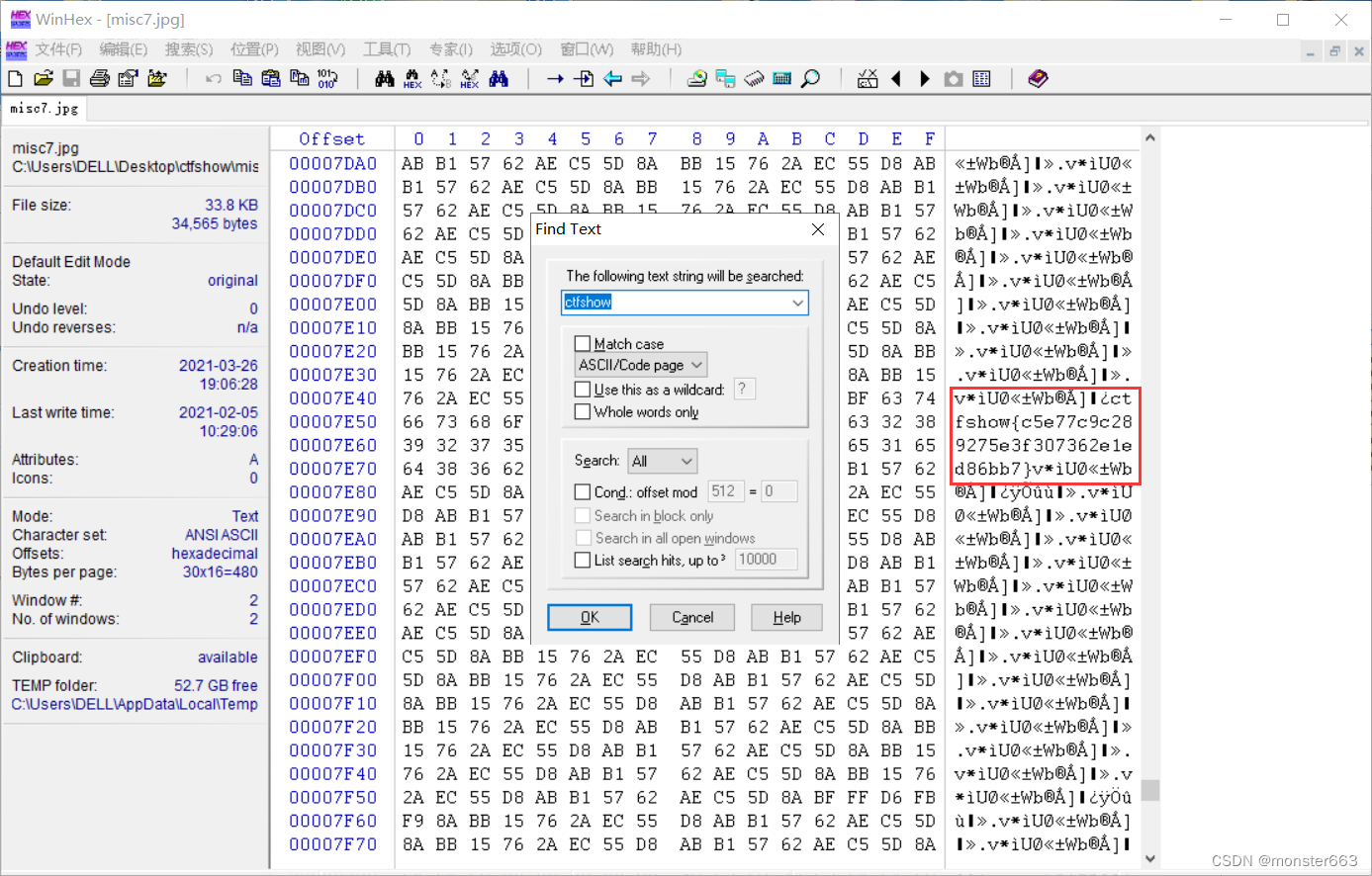Click the Paste clipboard toolbar icon
The image size is (1372, 876).
(270, 78)
